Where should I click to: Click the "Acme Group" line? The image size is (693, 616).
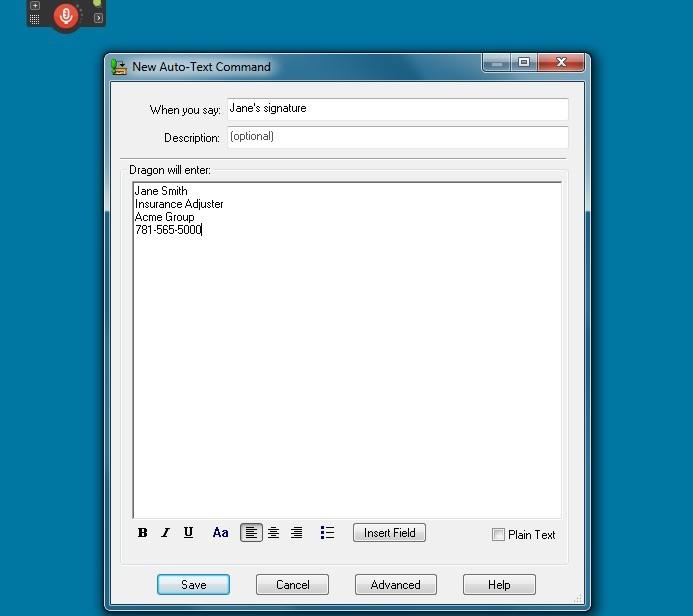click(164, 217)
